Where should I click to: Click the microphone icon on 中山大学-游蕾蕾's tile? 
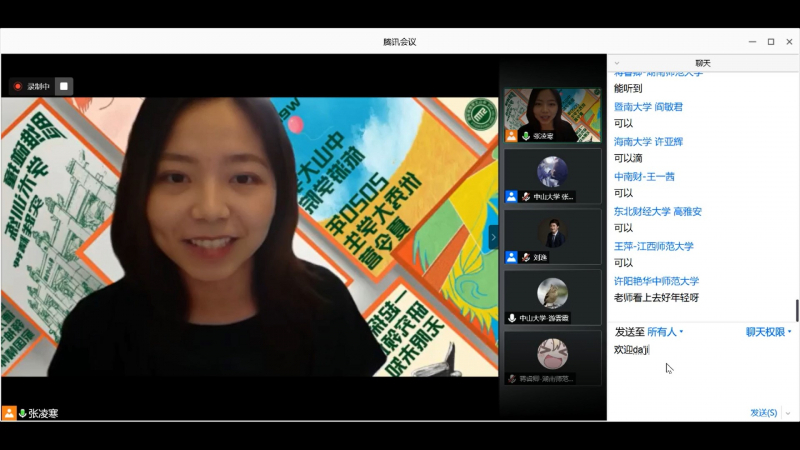tap(512, 318)
